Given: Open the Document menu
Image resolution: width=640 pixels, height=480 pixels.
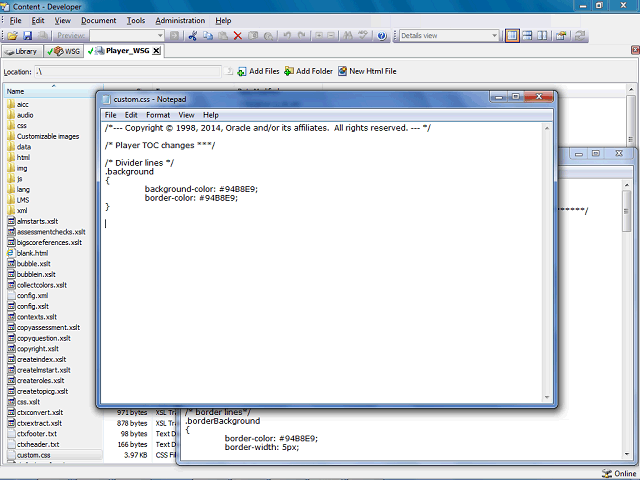Looking at the screenshot, I should click(98, 20).
